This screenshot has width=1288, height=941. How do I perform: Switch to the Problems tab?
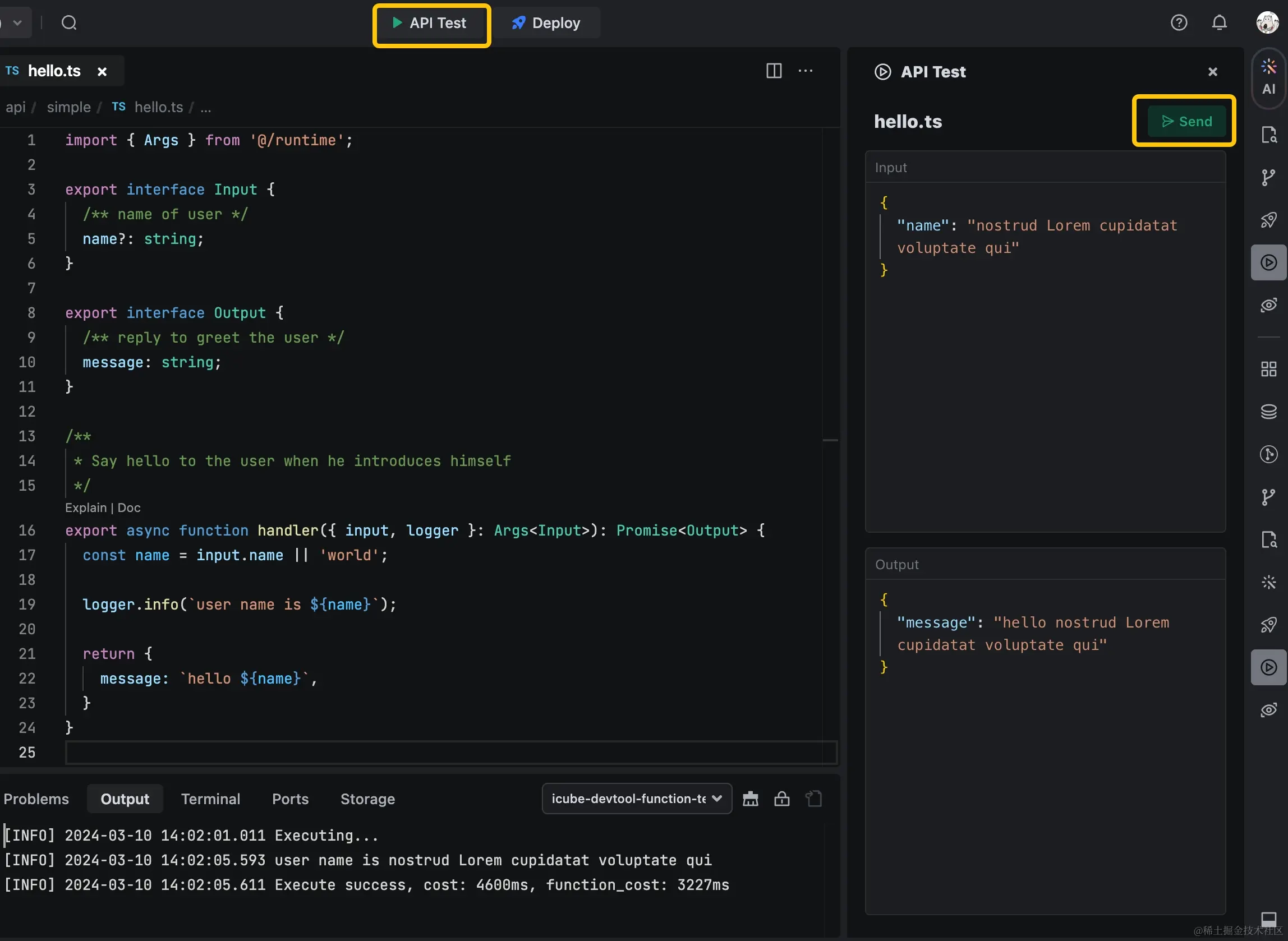click(x=36, y=799)
